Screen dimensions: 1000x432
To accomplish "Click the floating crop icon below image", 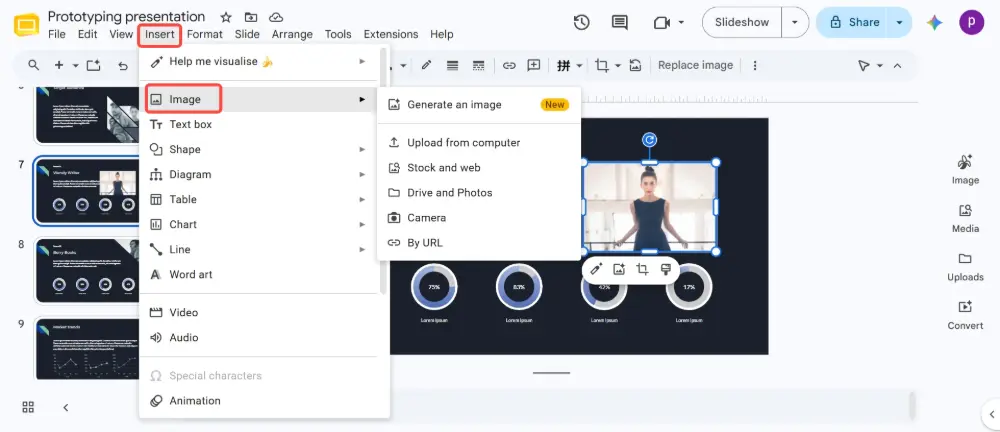I will click(x=642, y=269).
